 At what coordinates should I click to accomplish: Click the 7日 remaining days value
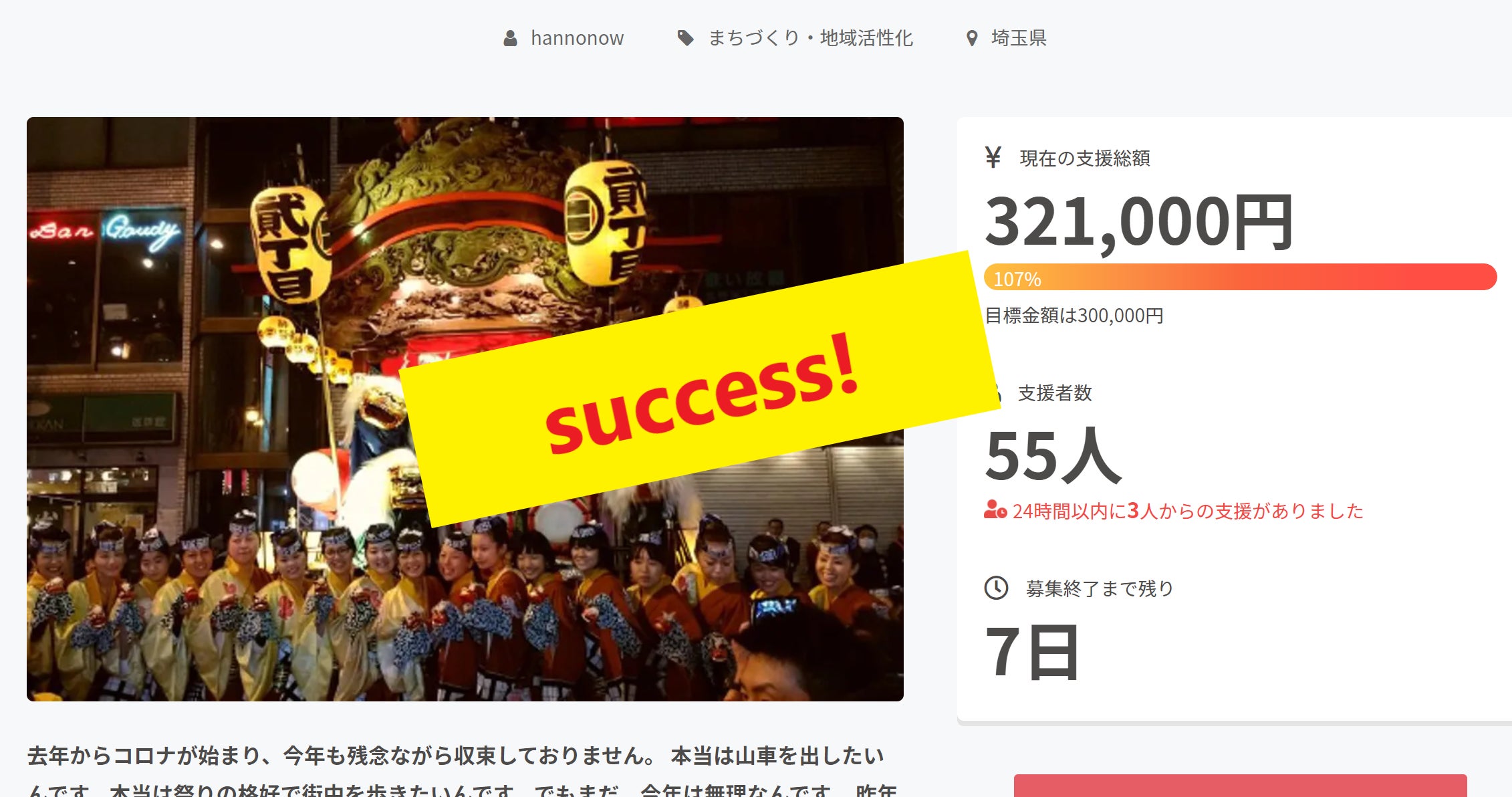click(1031, 653)
